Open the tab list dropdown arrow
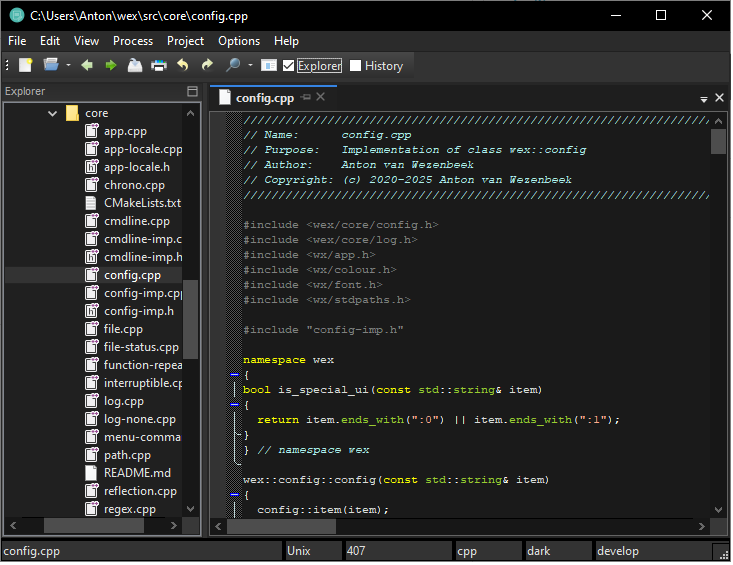This screenshot has height=565, width=733. [x=704, y=99]
